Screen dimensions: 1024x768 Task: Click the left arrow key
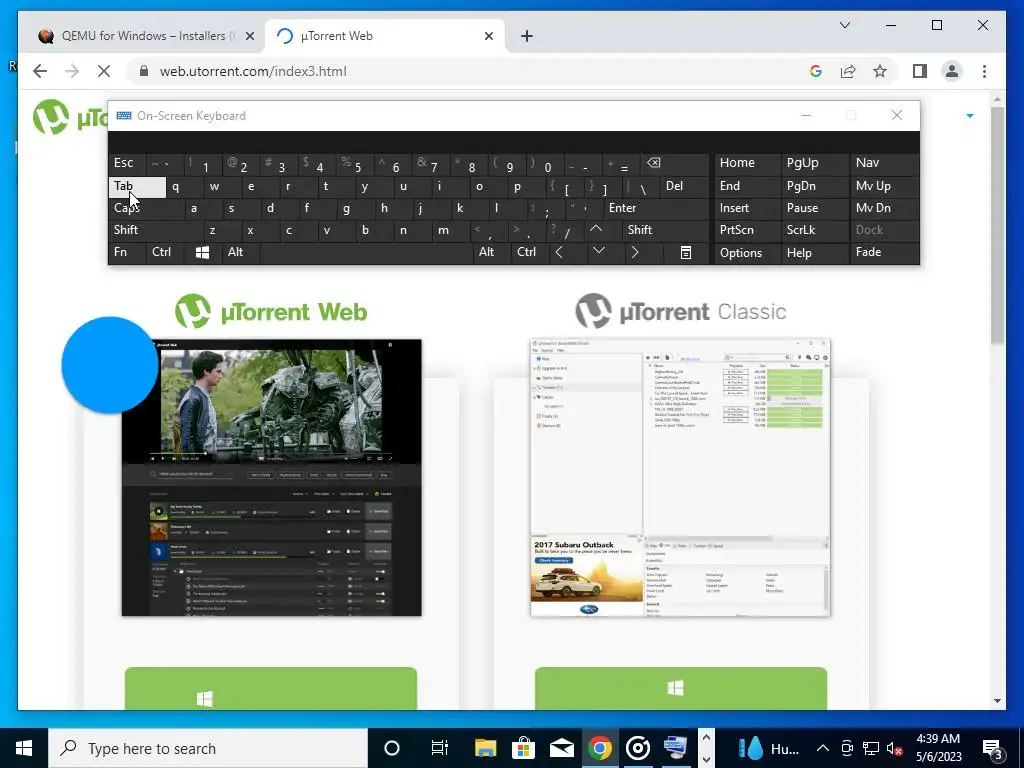tap(559, 252)
